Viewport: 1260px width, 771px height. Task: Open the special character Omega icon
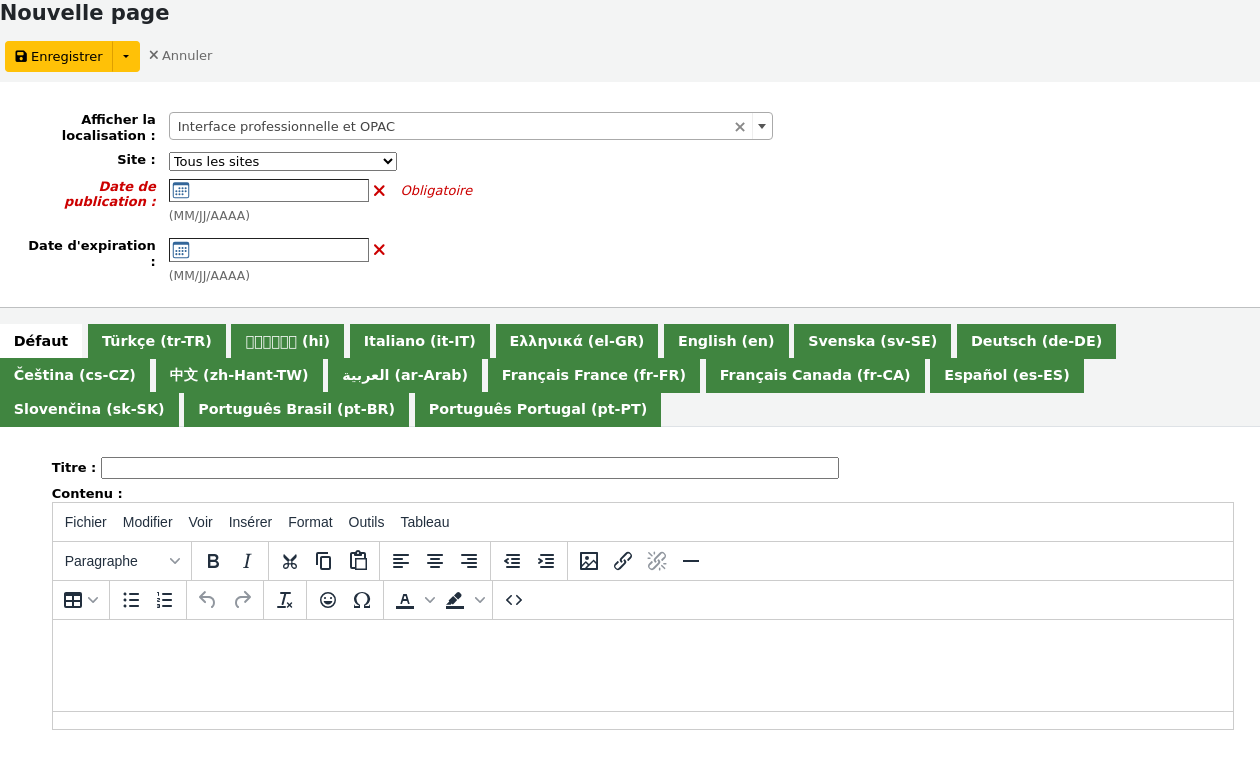click(x=362, y=600)
